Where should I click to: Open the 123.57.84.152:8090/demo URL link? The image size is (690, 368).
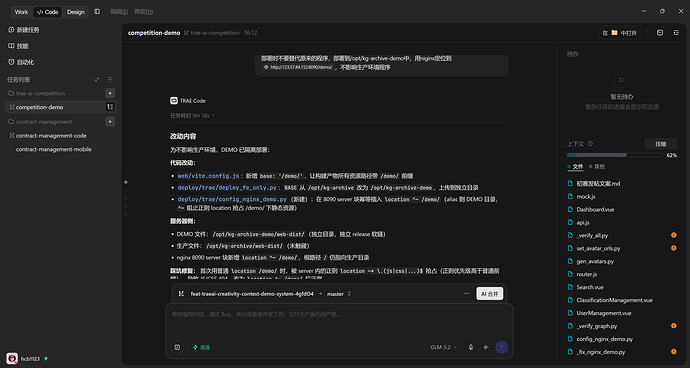pos(298,67)
